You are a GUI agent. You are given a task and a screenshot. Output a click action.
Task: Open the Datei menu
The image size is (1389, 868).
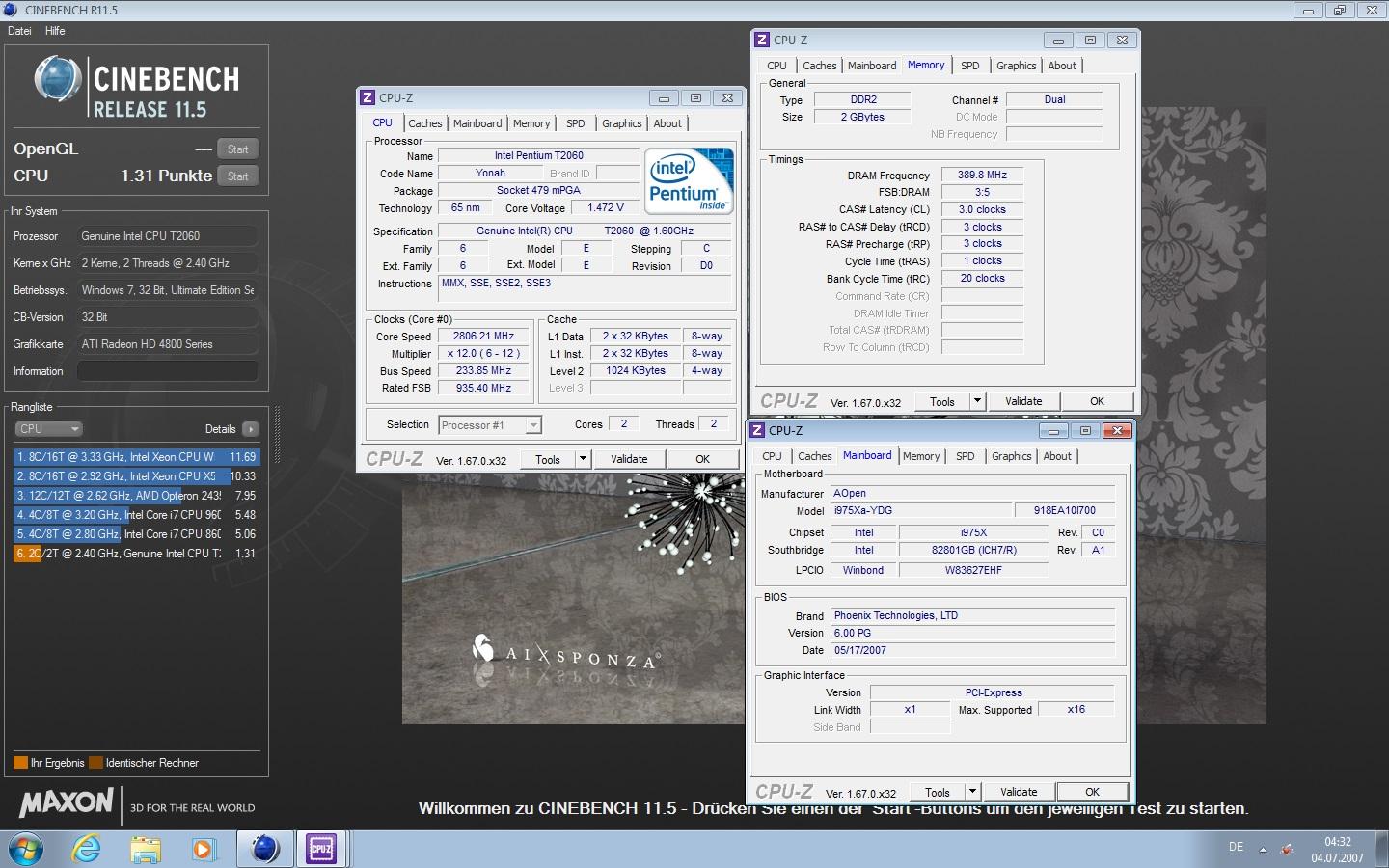[x=19, y=31]
